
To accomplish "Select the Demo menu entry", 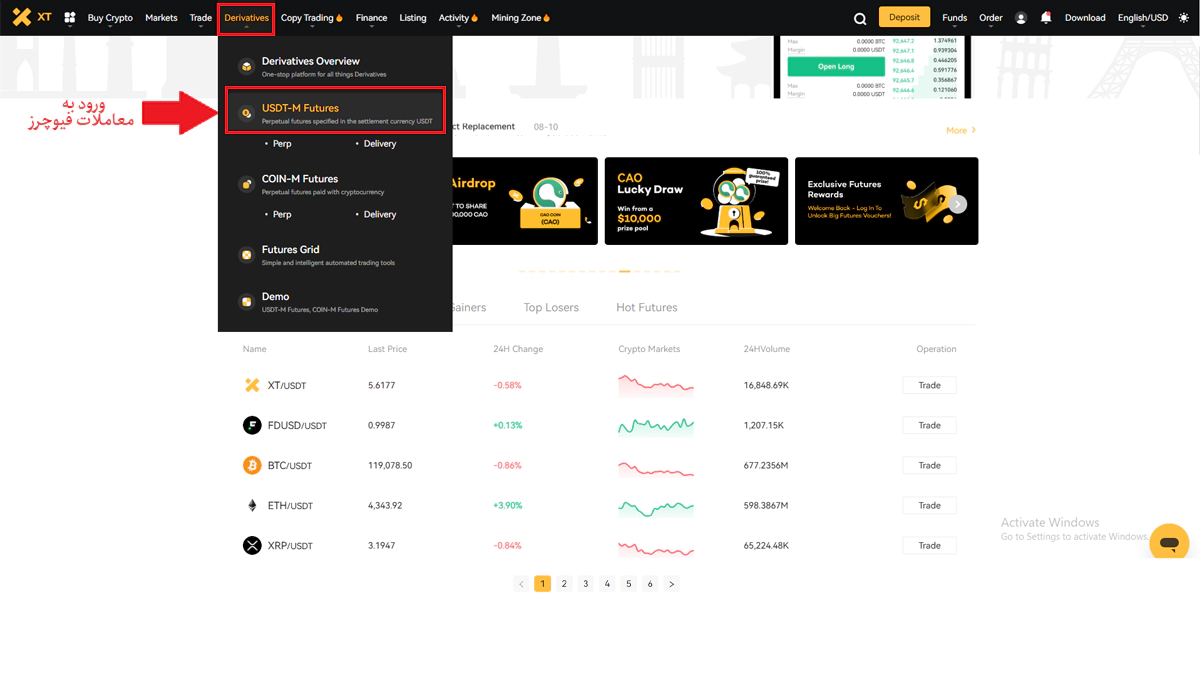I will pos(335,302).
